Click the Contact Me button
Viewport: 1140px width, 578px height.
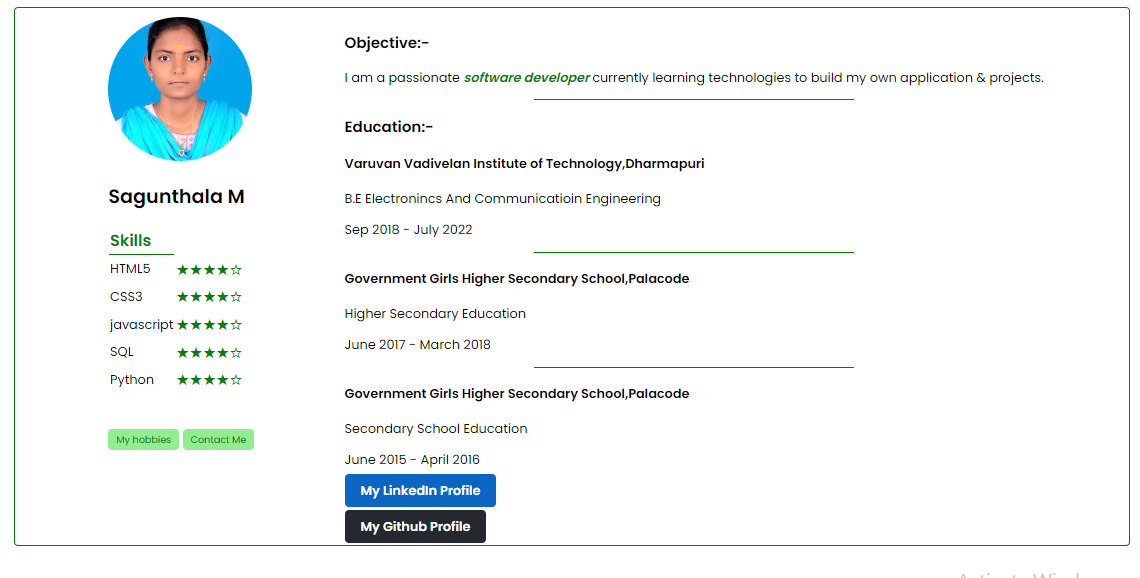point(218,439)
